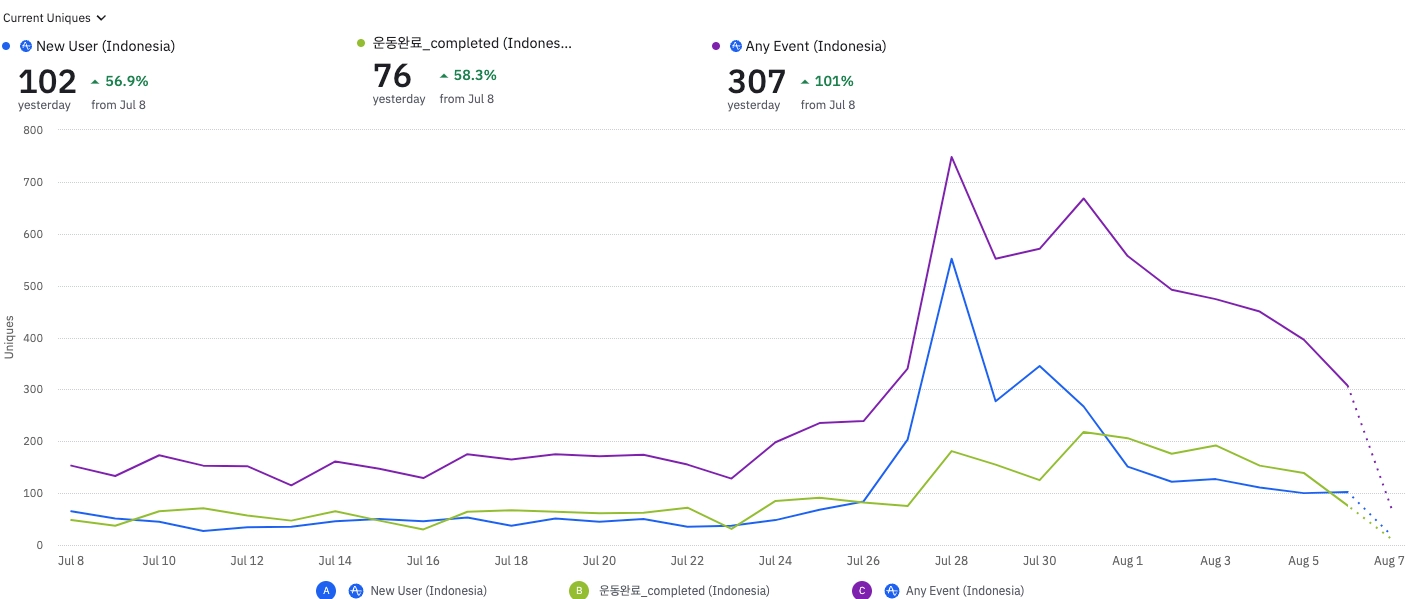Click the 102 New User metric value
The width and height of the screenshot is (1425, 599).
point(47,81)
